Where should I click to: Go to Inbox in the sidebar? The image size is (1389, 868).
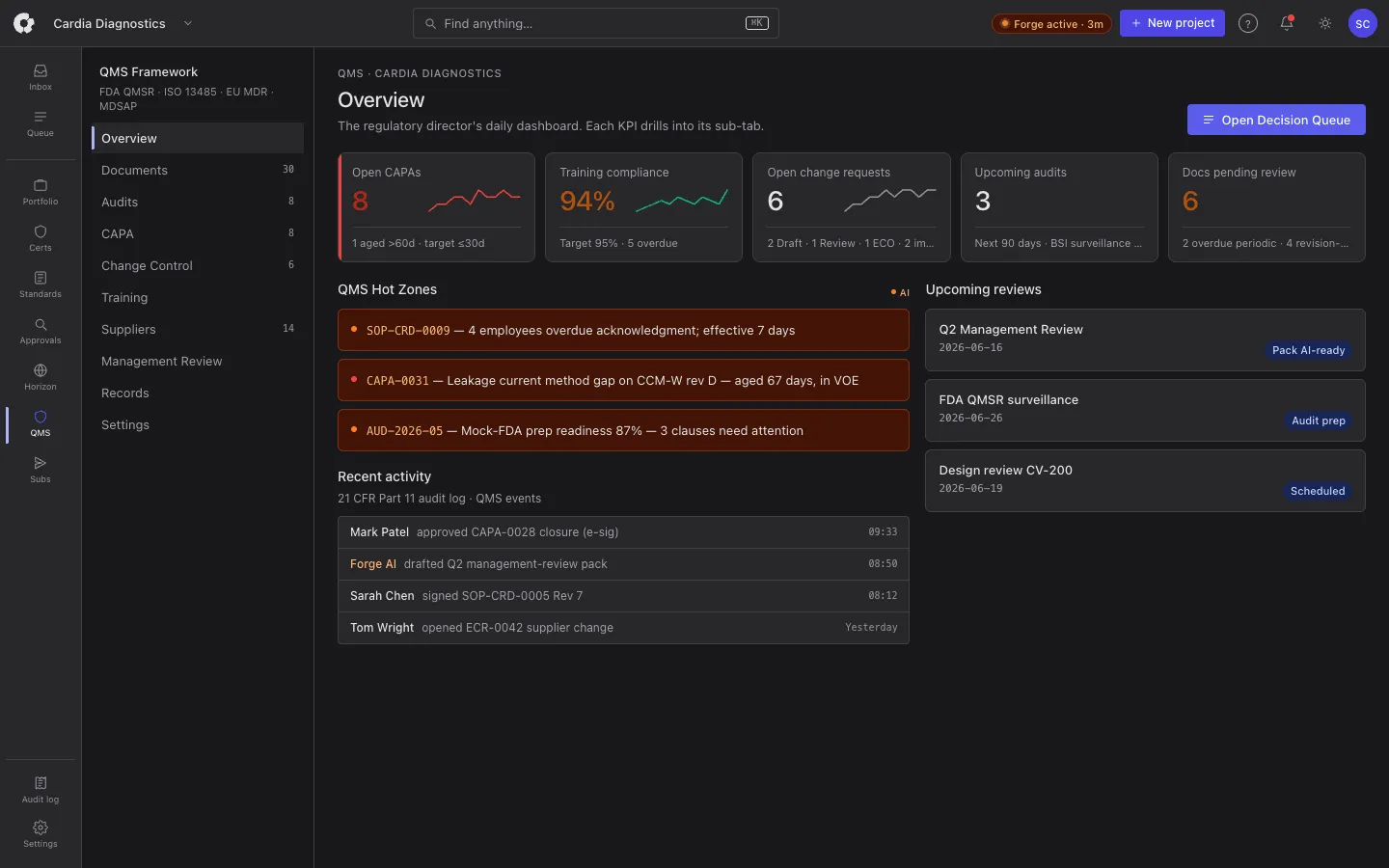tap(41, 77)
